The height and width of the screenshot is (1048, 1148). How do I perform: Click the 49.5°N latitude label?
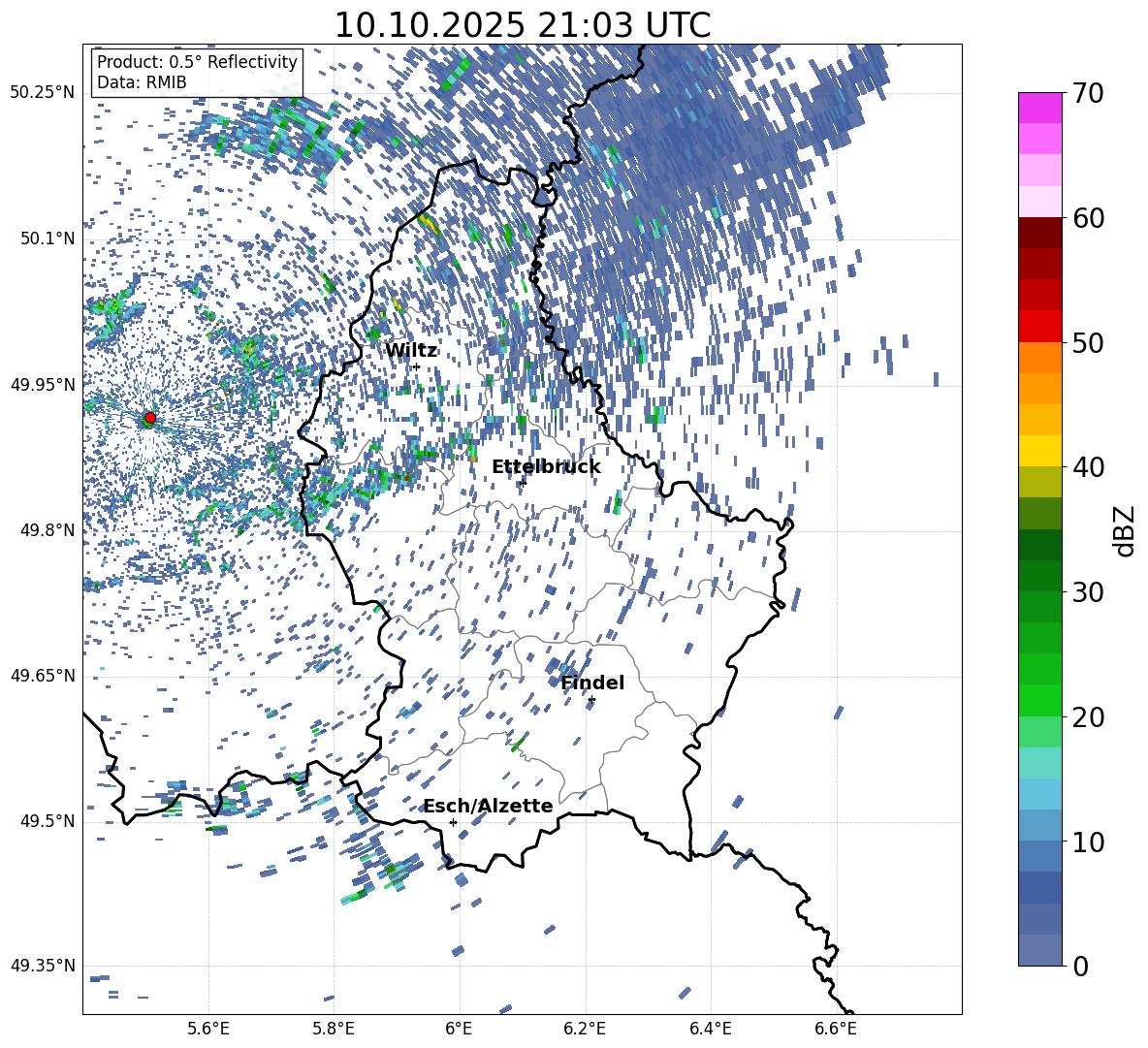click(48, 820)
